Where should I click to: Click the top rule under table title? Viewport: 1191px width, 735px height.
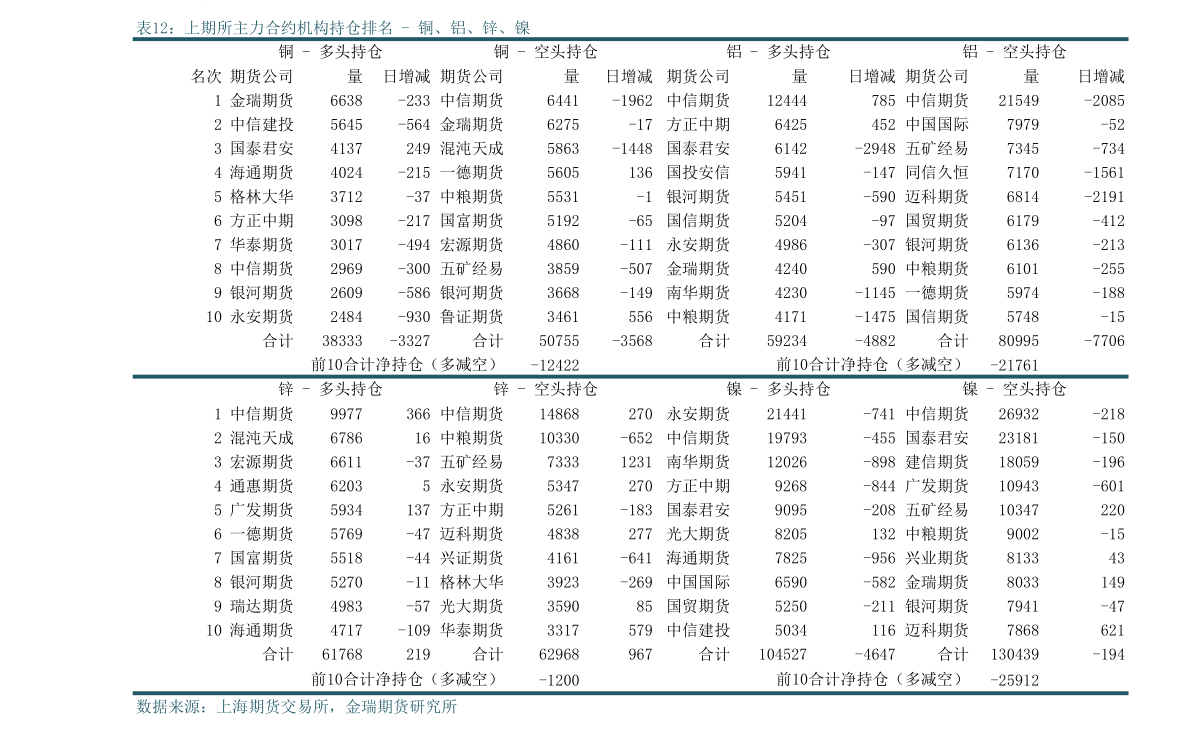pyautogui.click(x=630, y=40)
